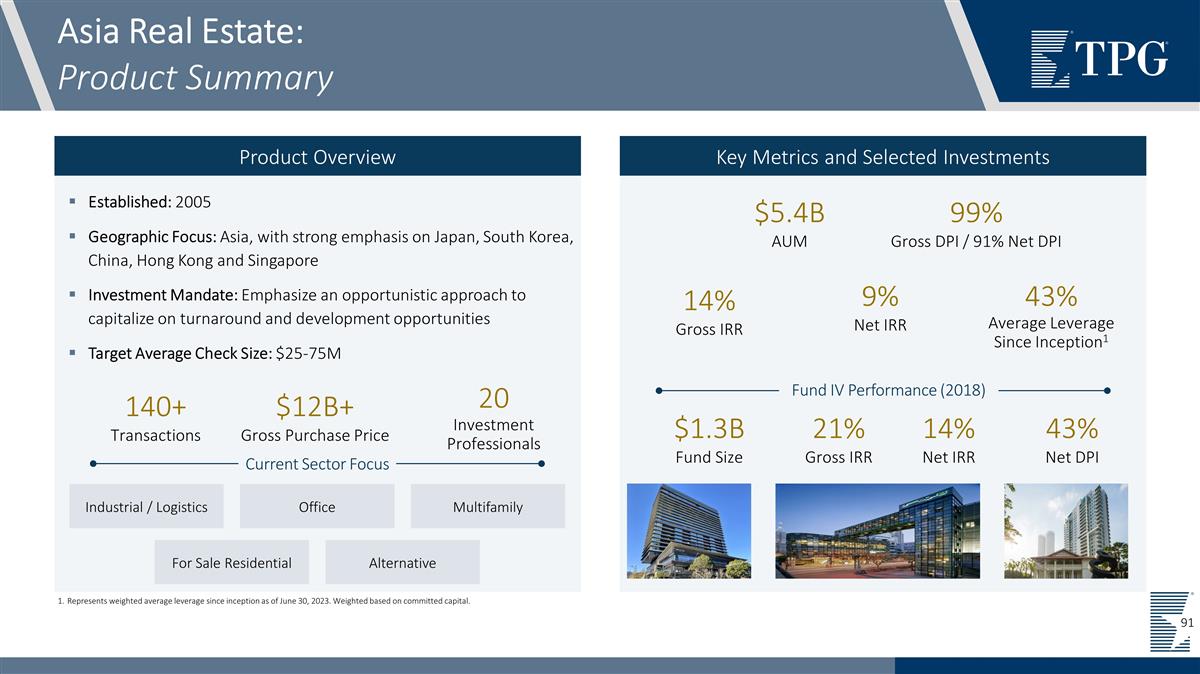The width and height of the screenshot is (1200, 674).
Task: Select the Office sector box
Action: [x=317, y=507]
